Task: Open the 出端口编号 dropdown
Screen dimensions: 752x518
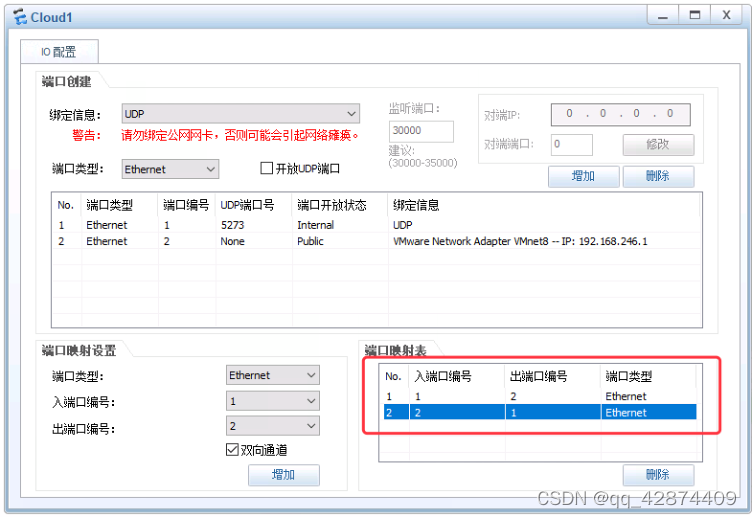Action: coord(272,426)
